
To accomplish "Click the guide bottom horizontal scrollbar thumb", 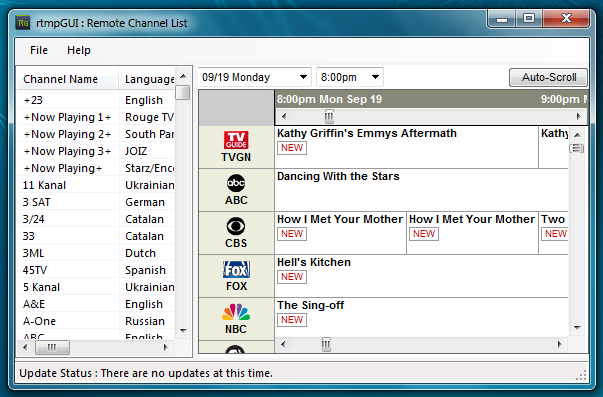I will (x=326, y=344).
